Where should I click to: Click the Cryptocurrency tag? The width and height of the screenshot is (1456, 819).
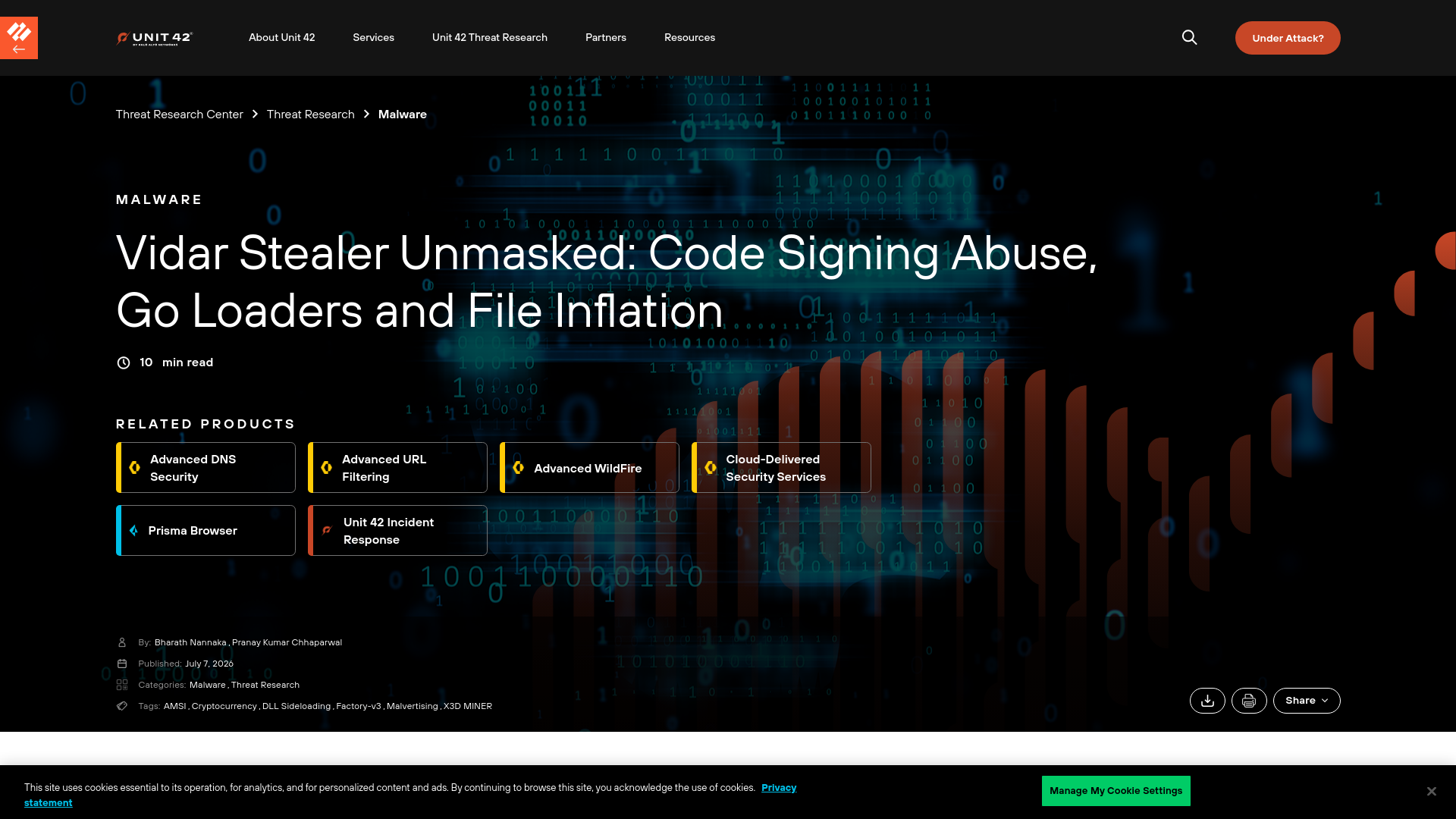(224, 706)
